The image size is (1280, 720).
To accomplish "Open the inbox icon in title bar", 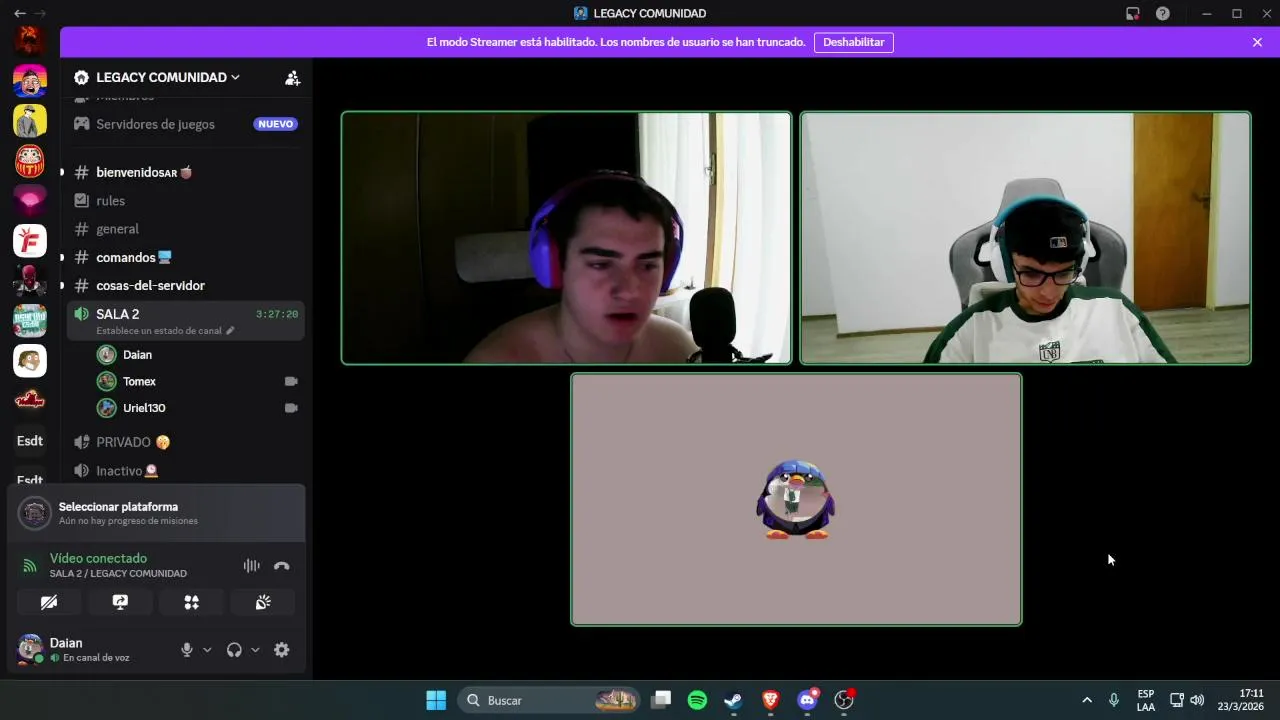I will point(1133,13).
